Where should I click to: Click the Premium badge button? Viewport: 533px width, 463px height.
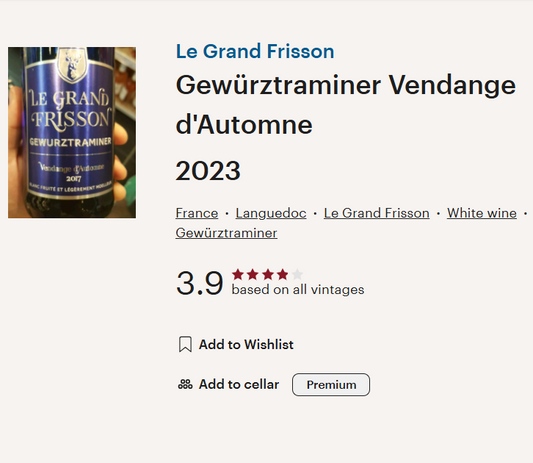(x=331, y=384)
